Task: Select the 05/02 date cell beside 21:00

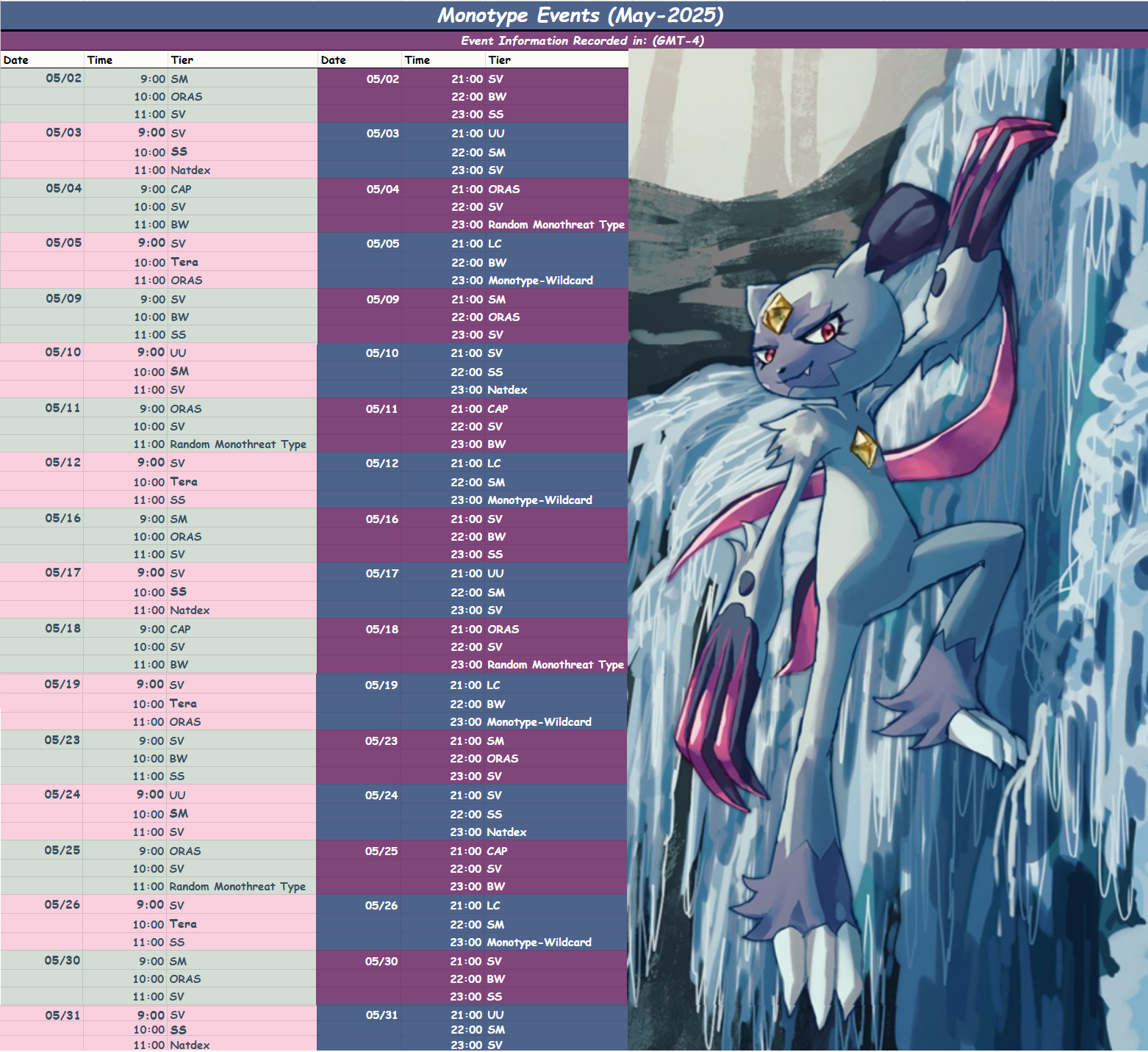Action: 383,79
